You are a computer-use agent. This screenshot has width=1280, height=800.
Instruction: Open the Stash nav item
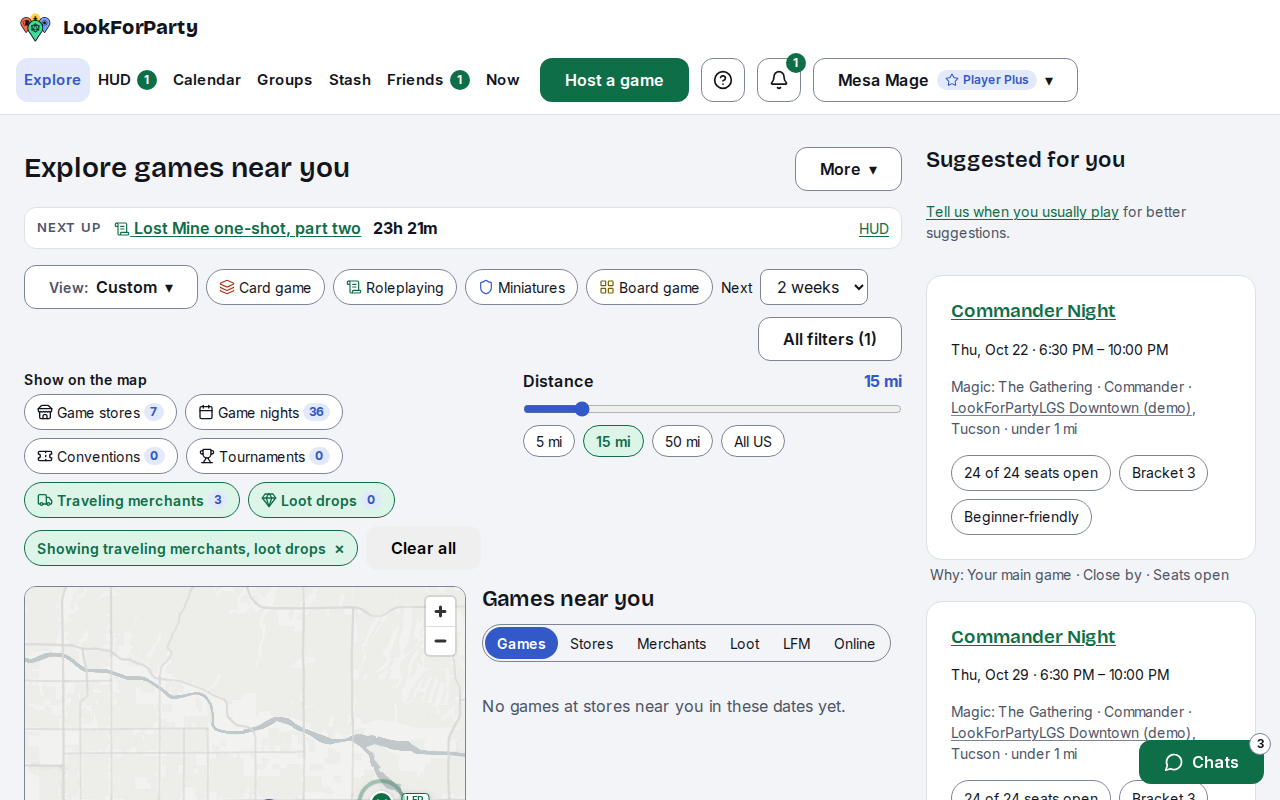pyautogui.click(x=350, y=80)
